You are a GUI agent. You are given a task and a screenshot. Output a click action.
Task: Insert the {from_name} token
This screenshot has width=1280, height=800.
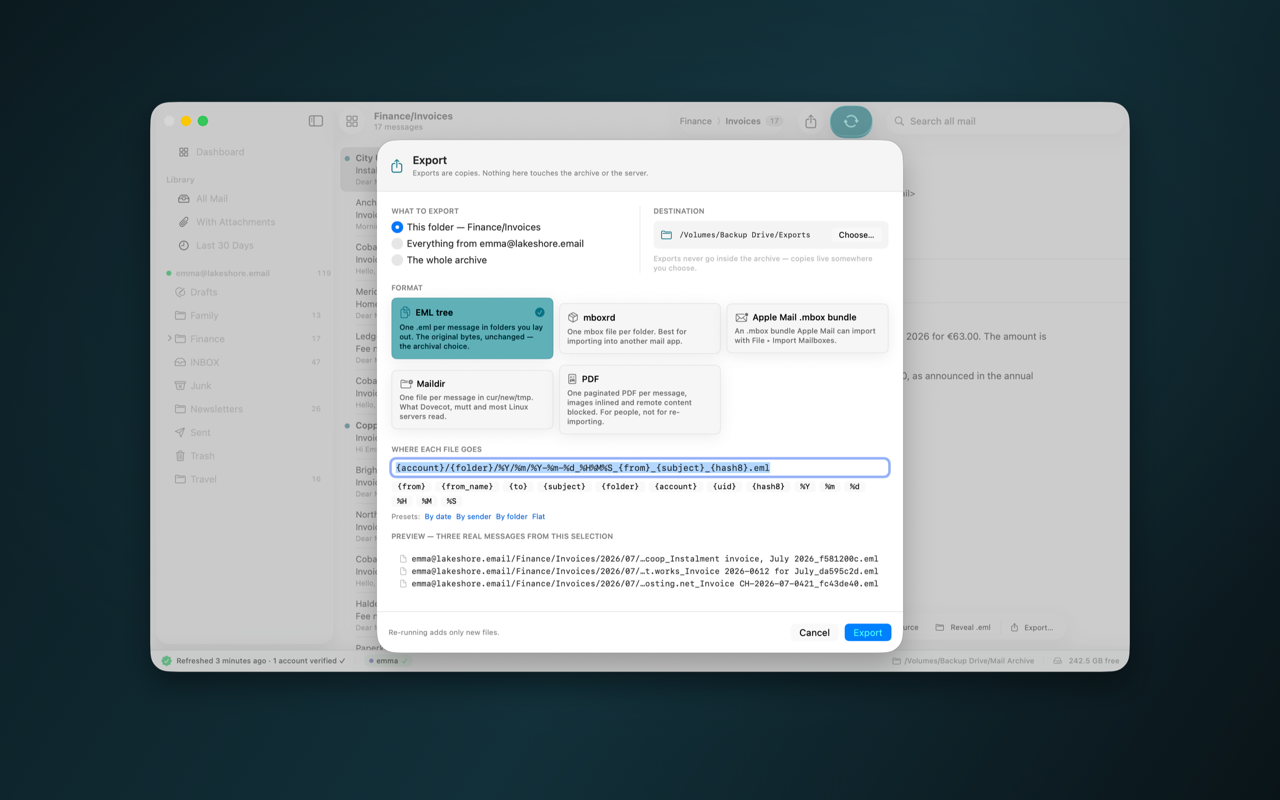pos(467,487)
